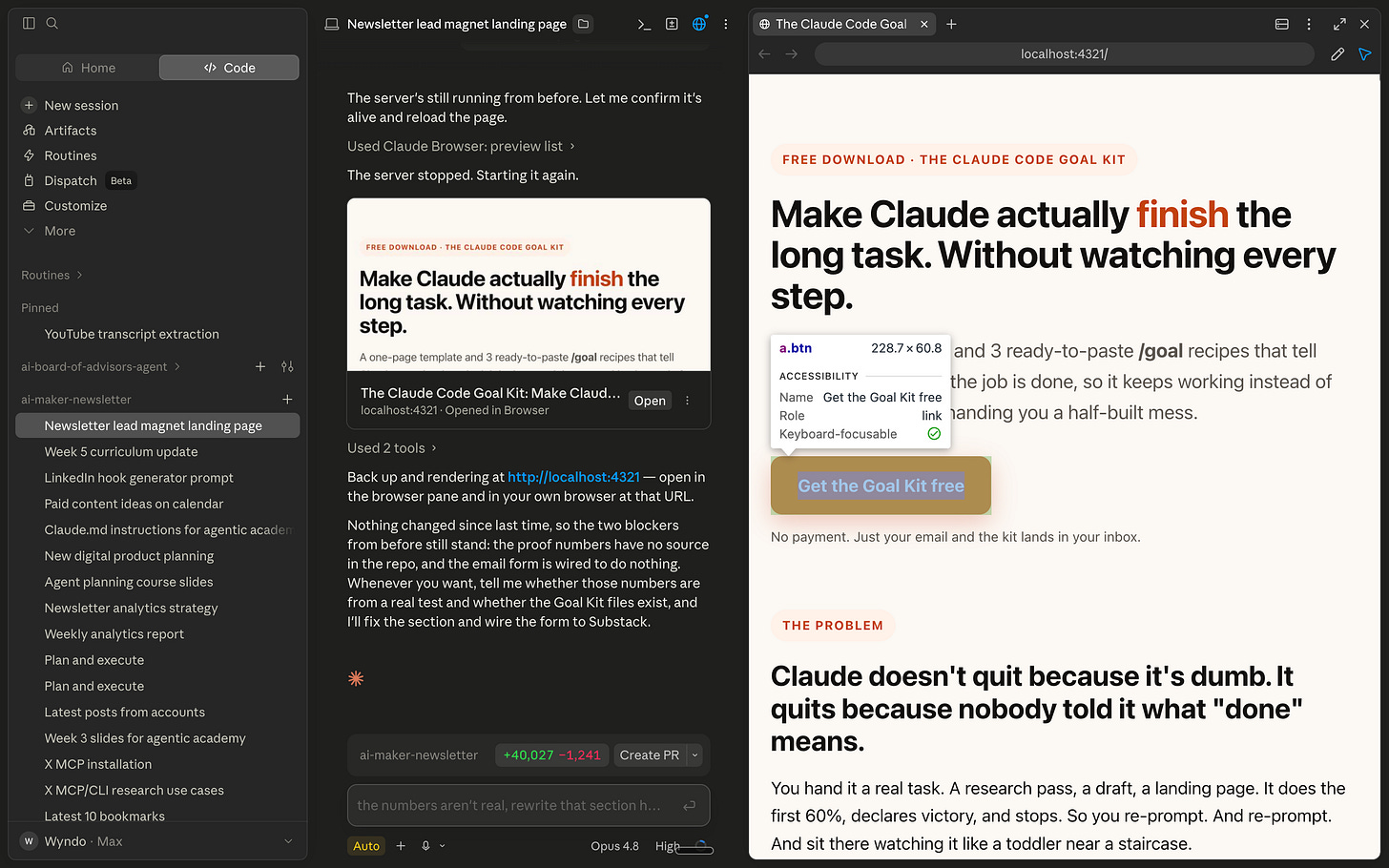Go forward in the preview browser
The height and width of the screenshot is (868, 1389).
792,54
